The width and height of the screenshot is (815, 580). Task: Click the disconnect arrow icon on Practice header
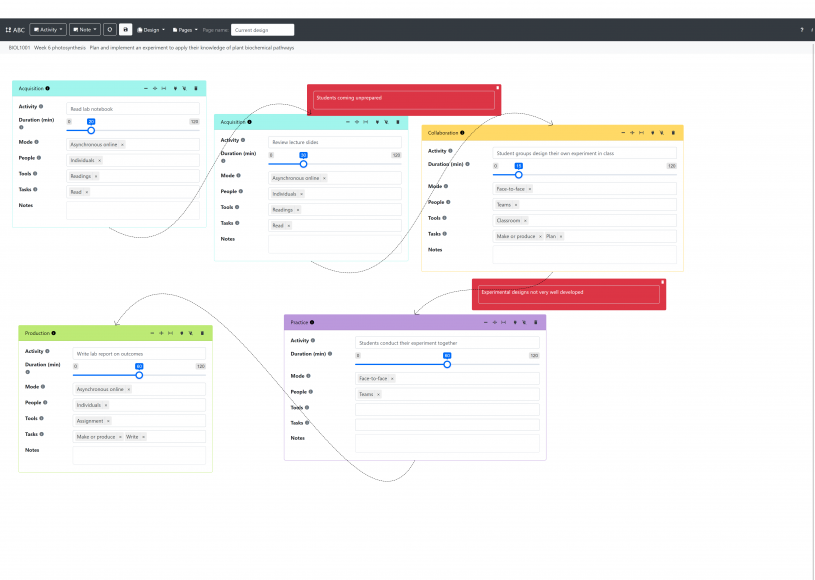tap(525, 322)
